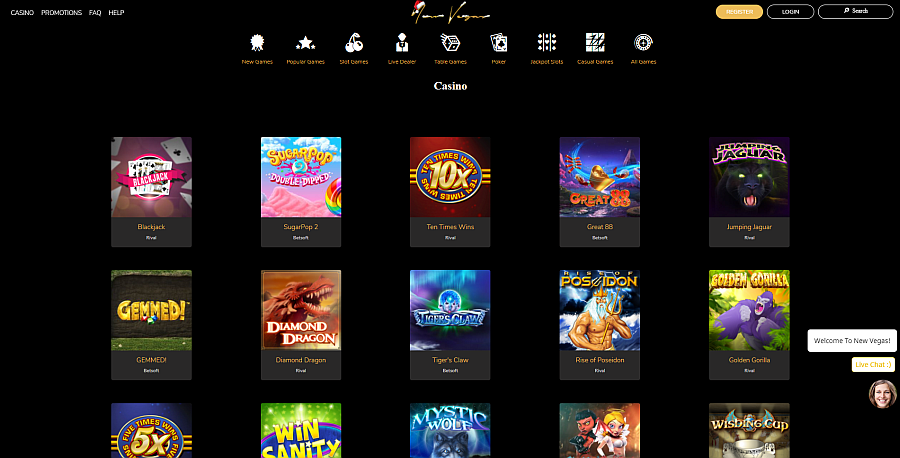Open the Live Chat button
This screenshot has width=900, height=458.
point(873,364)
